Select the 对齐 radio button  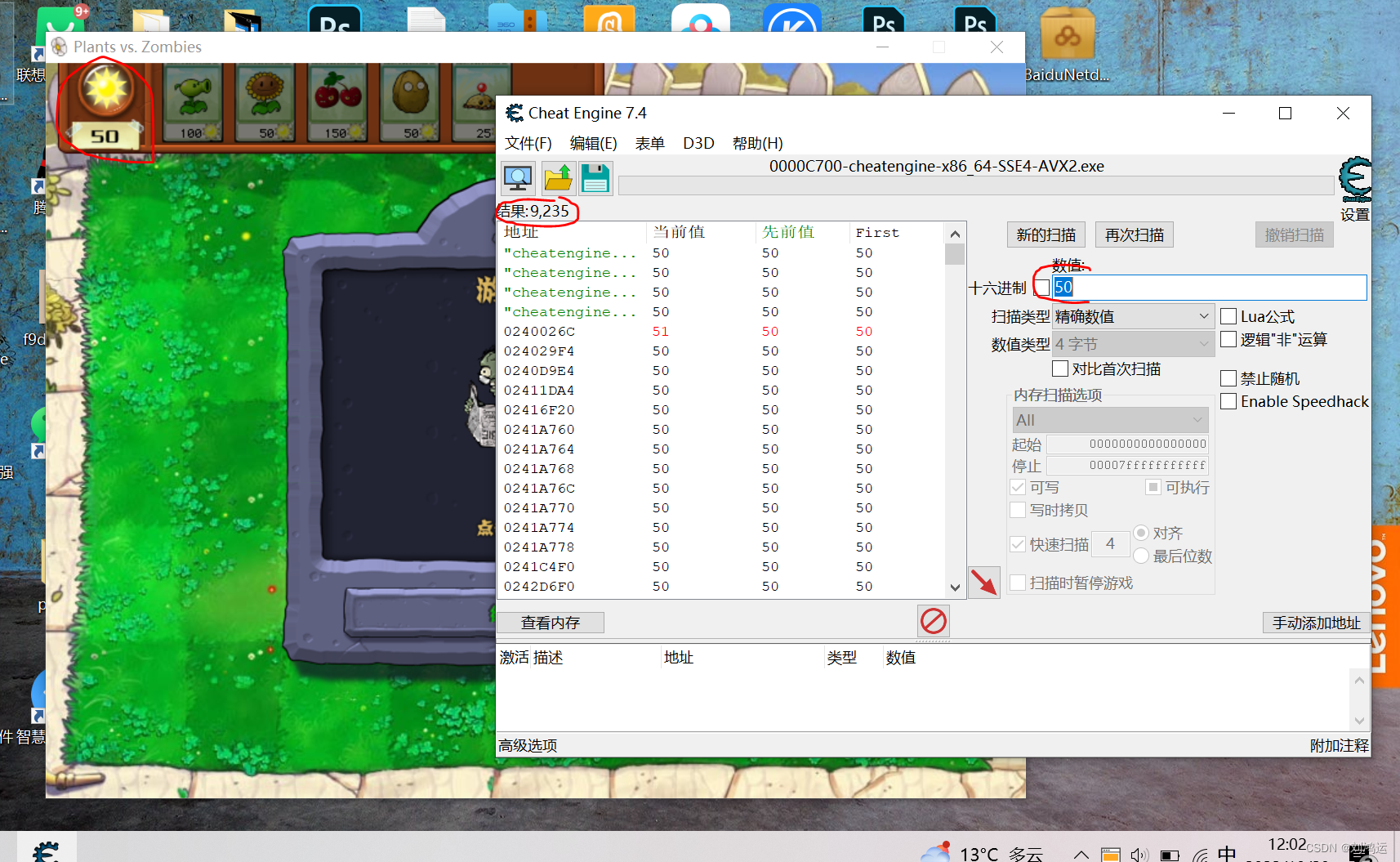coord(1141,533)
